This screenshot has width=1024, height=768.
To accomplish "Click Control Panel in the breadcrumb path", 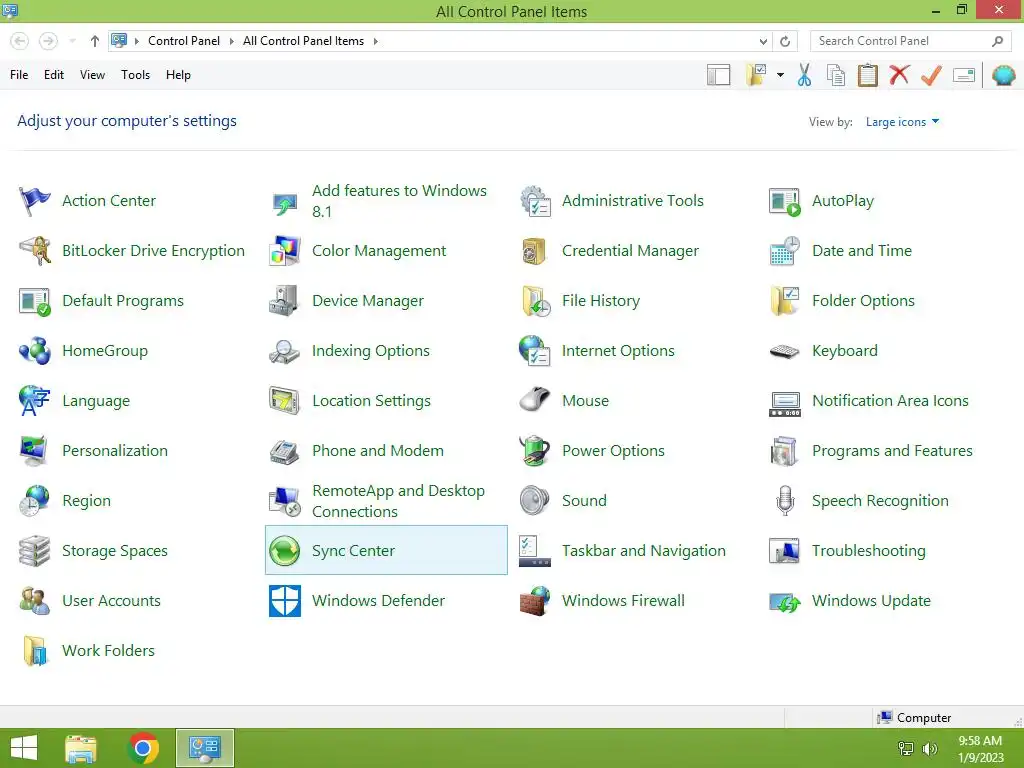I will click(184, 41).
